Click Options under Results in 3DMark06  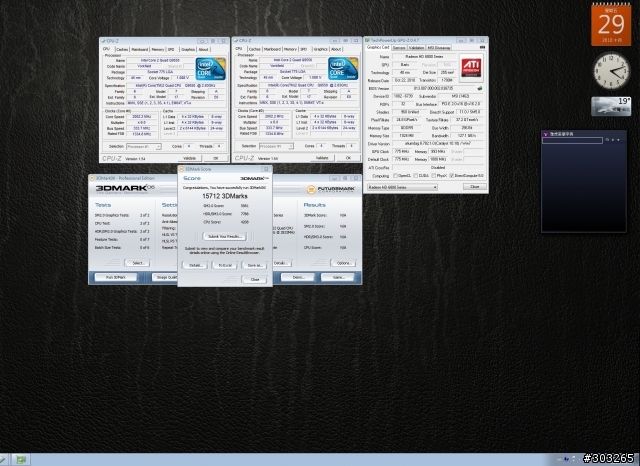point(343,263)
